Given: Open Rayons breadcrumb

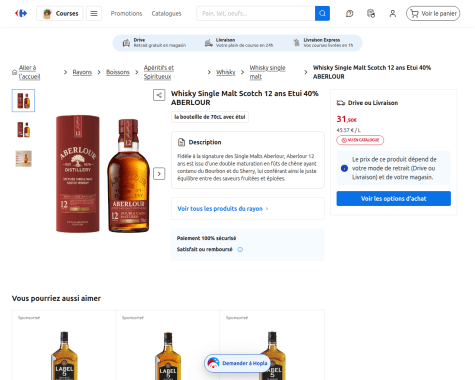Looking at the screenshot, I should pyautogui.click(x=82, y=72).
